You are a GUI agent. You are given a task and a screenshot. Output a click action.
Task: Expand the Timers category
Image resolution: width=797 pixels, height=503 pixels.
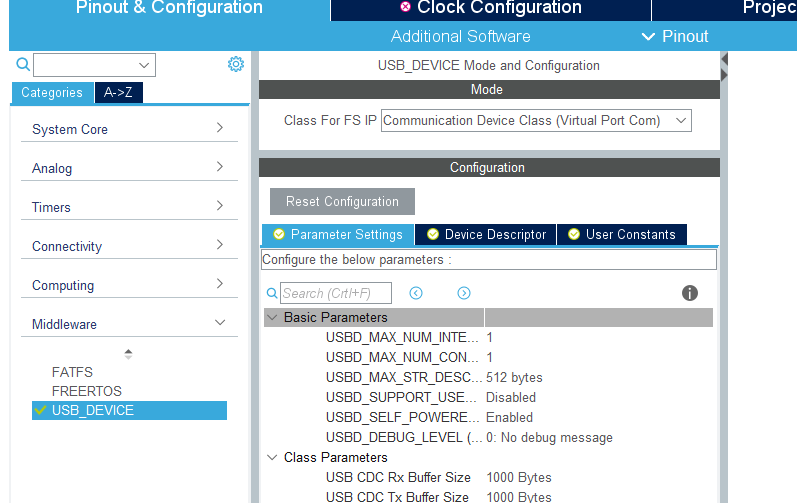(129, 207)
